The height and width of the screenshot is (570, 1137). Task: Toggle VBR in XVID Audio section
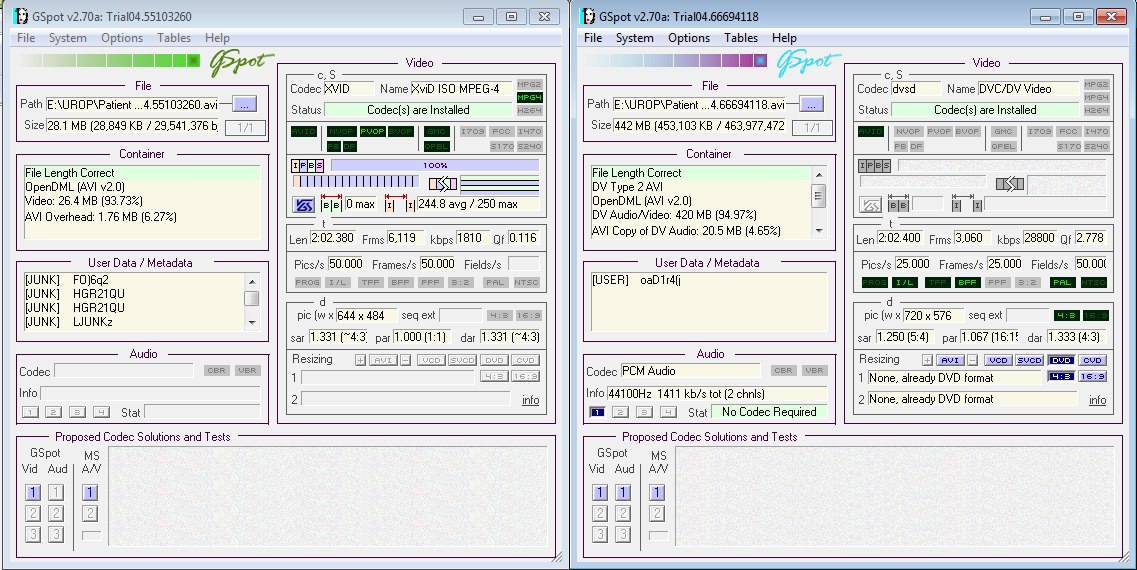click(247, 370)
